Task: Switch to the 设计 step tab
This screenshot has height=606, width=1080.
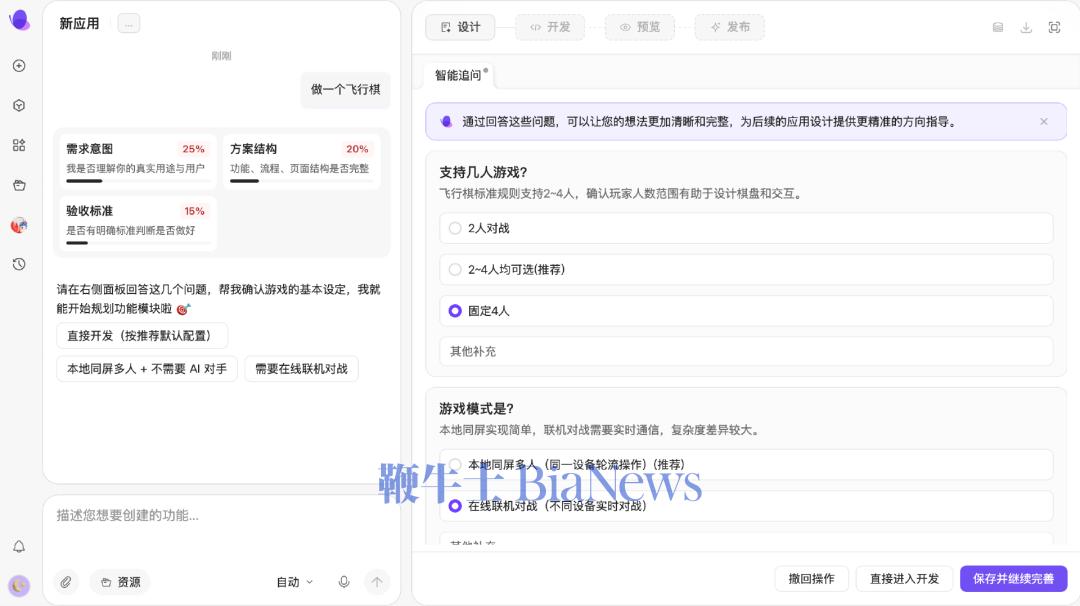Action: point(460,28)
